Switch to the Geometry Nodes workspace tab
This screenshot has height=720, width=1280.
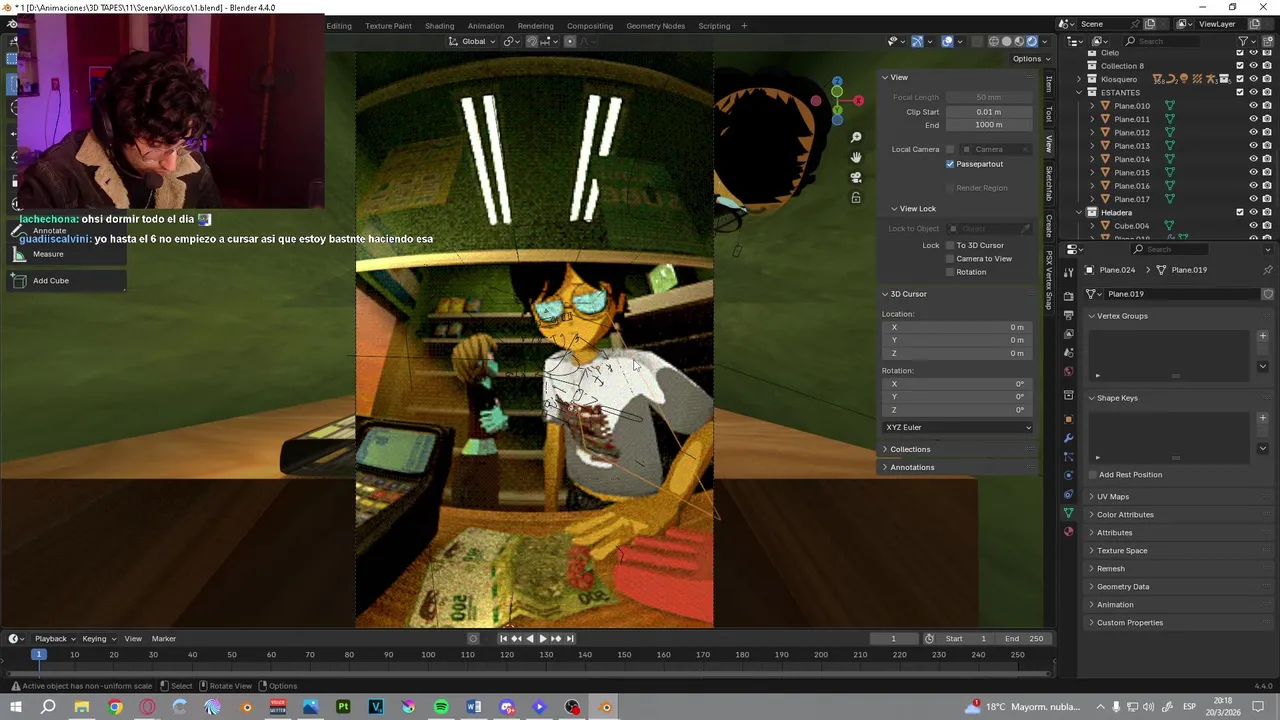click(655, 26)
